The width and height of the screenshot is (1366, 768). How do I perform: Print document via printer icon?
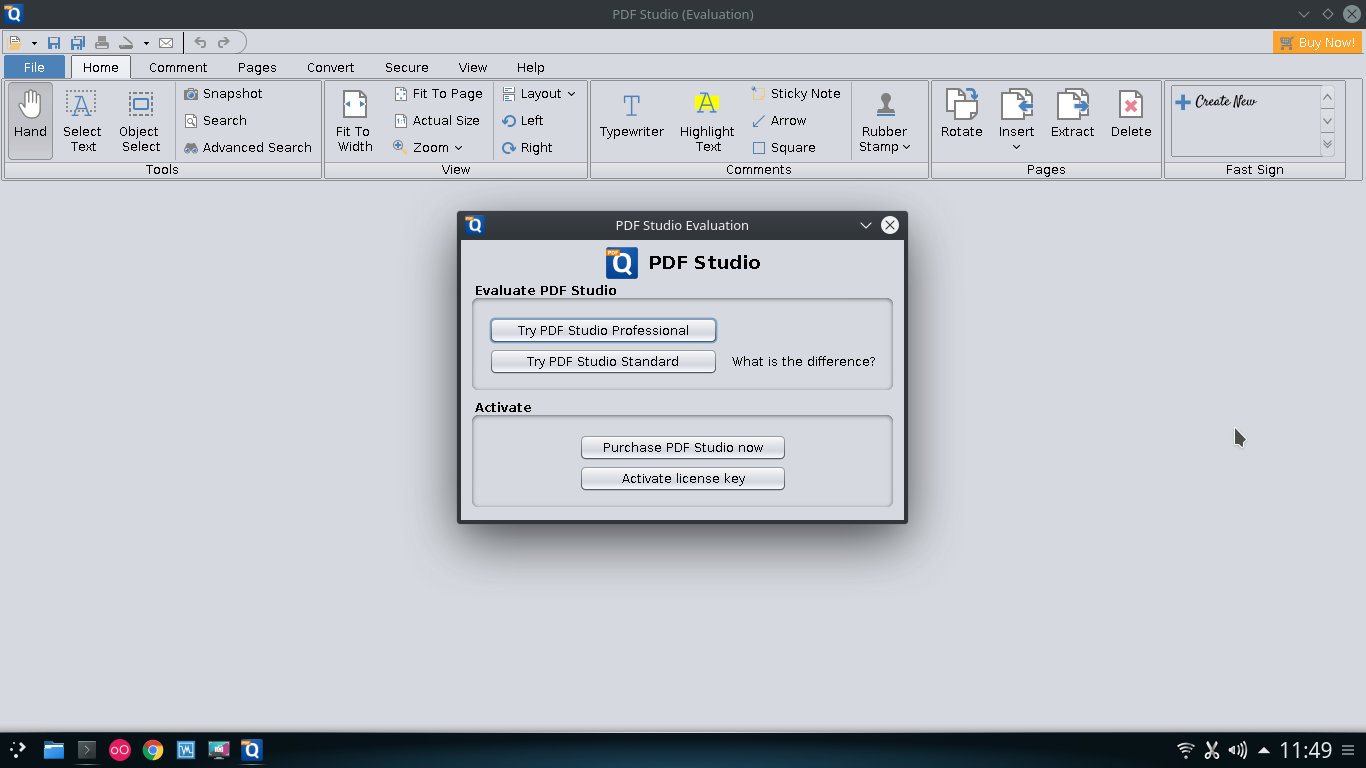102,43
